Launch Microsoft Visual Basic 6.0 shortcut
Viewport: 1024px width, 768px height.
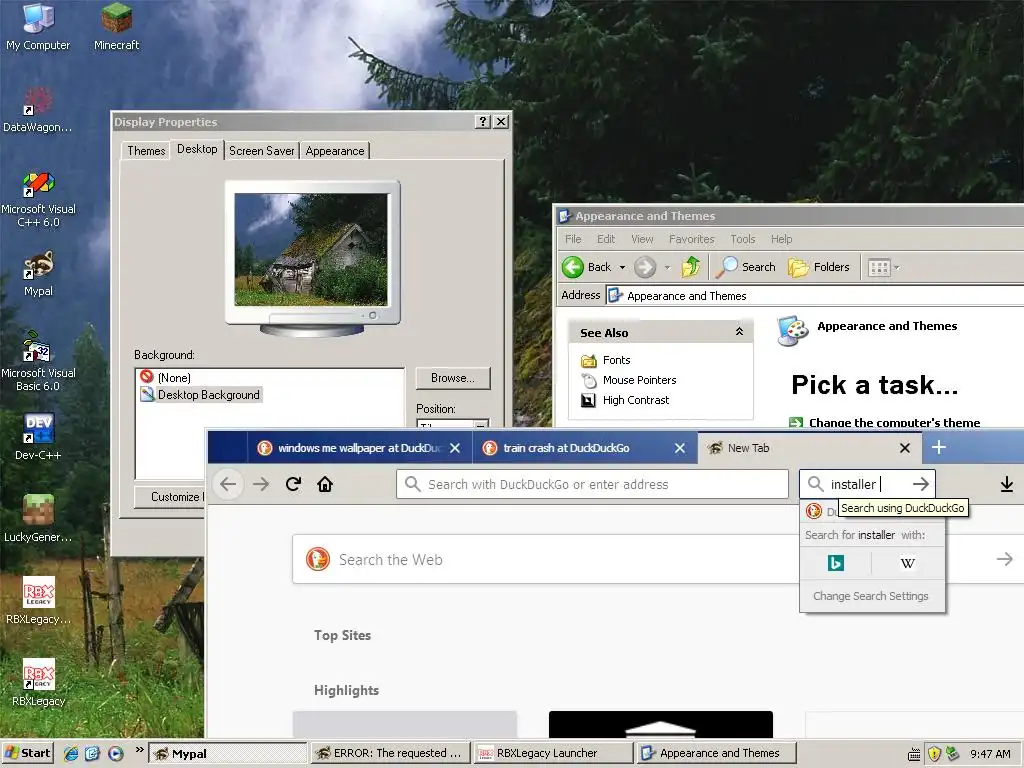[x=38, y=361]
